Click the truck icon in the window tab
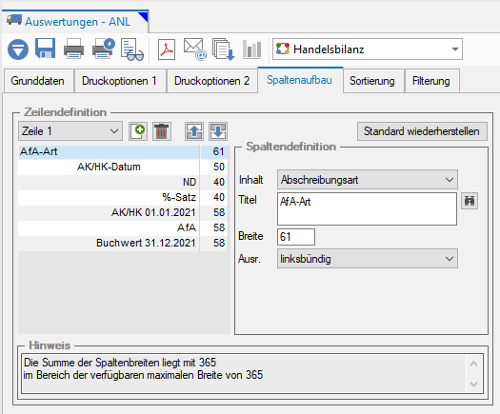 click(14, 20)
